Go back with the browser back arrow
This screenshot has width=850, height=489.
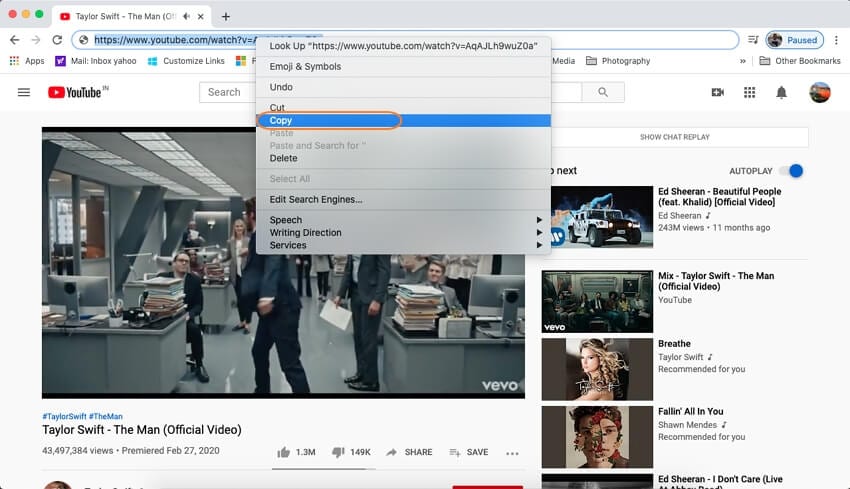pyautogui.click(x=15, y=40)
